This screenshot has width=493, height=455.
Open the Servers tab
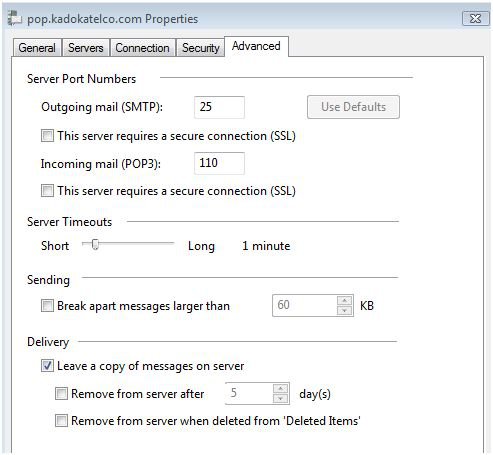point(86,48)
